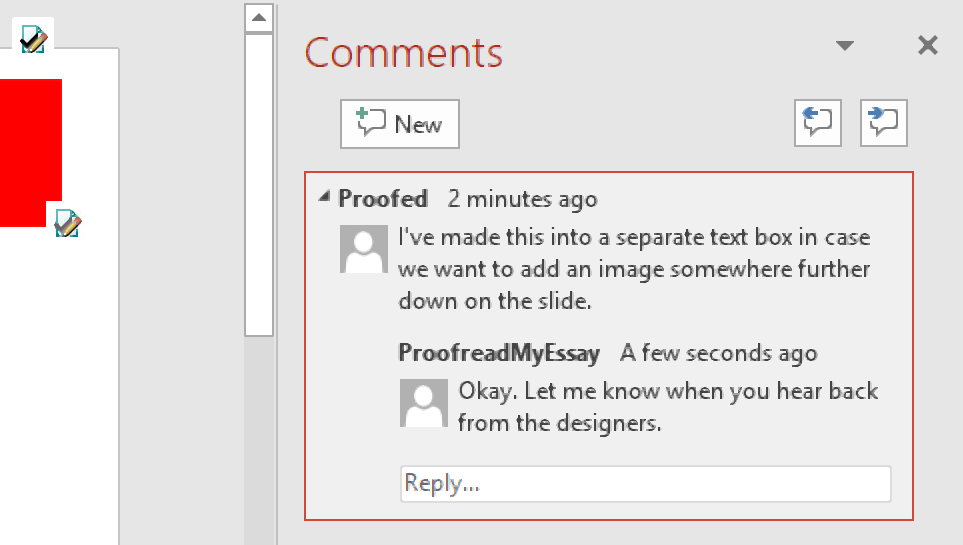Click the comment marker above the red shape
The width and height of the screenshot is (963, 545).
pos(34,39)
